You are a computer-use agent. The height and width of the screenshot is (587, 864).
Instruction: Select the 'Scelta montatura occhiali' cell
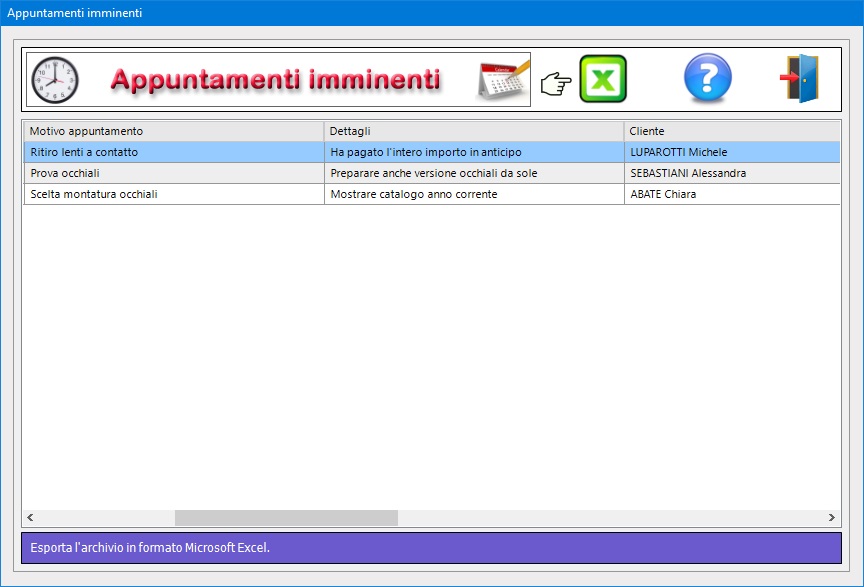[x=174, y=194]
